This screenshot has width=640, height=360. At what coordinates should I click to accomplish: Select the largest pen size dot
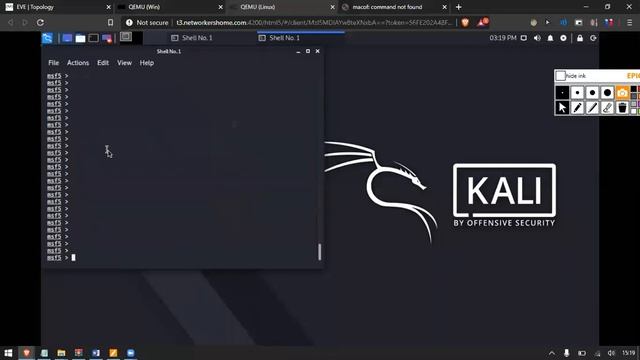click(x=607, y=93)
